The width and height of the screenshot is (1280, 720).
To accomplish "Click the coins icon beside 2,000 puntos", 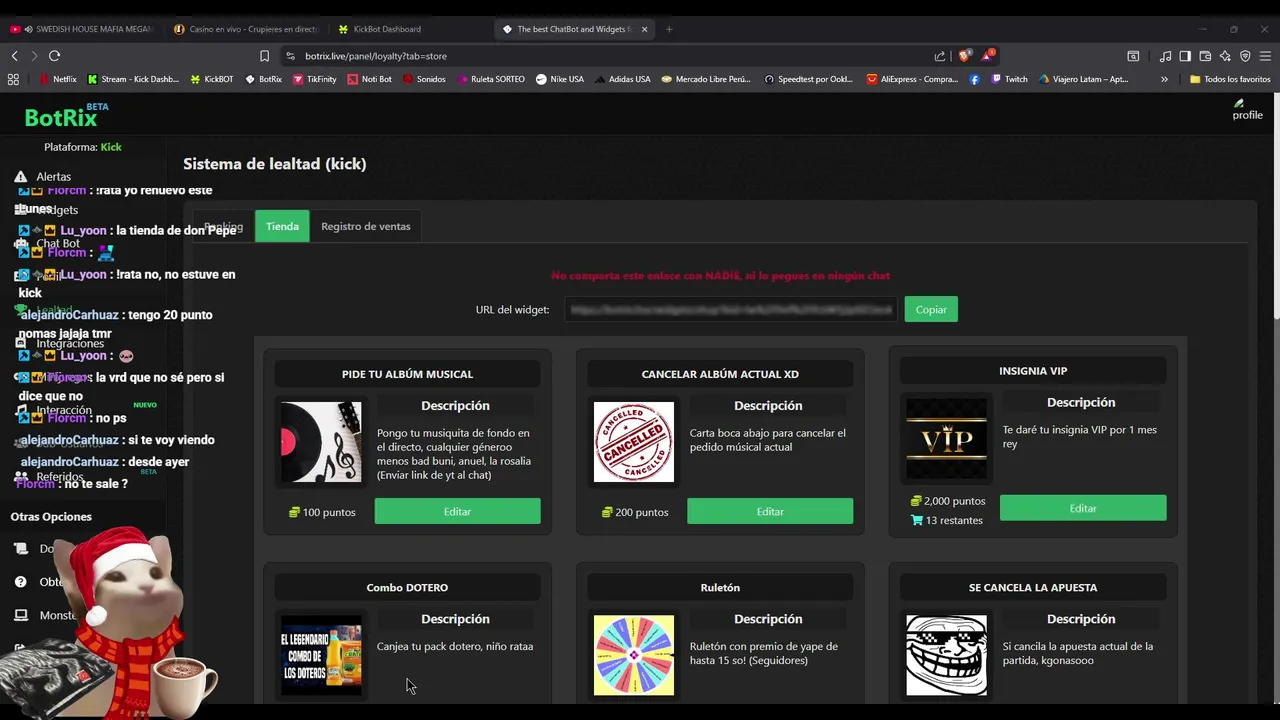I will (x=916, y=501).
